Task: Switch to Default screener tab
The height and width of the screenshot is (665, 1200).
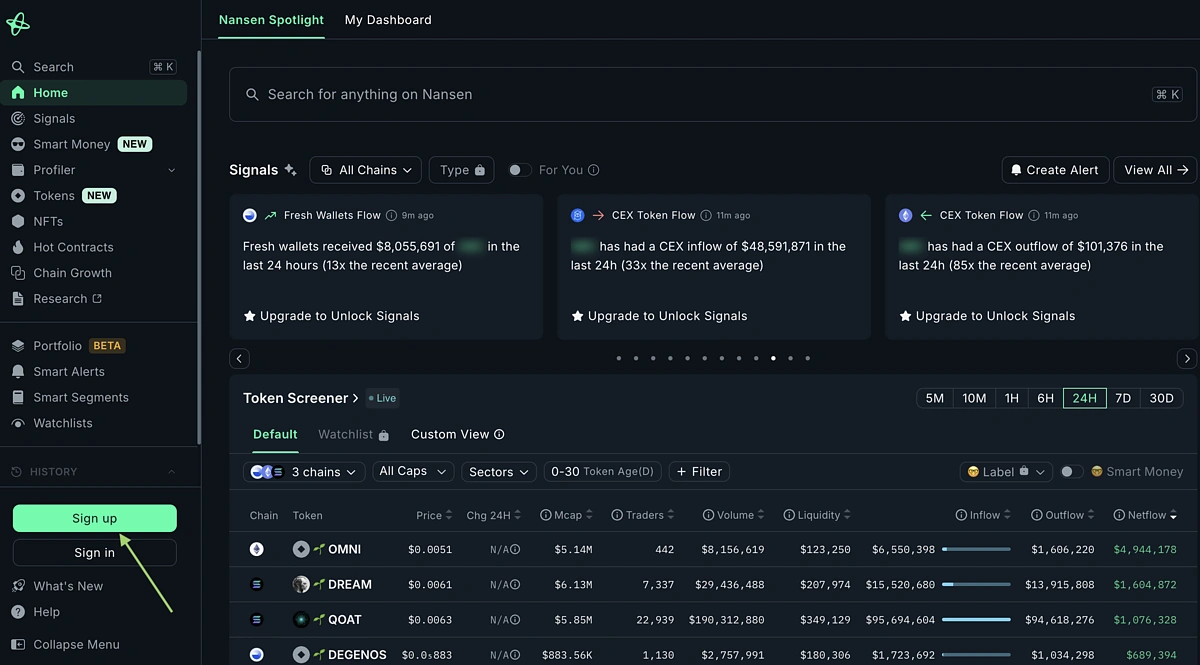Action: (275, 434)
